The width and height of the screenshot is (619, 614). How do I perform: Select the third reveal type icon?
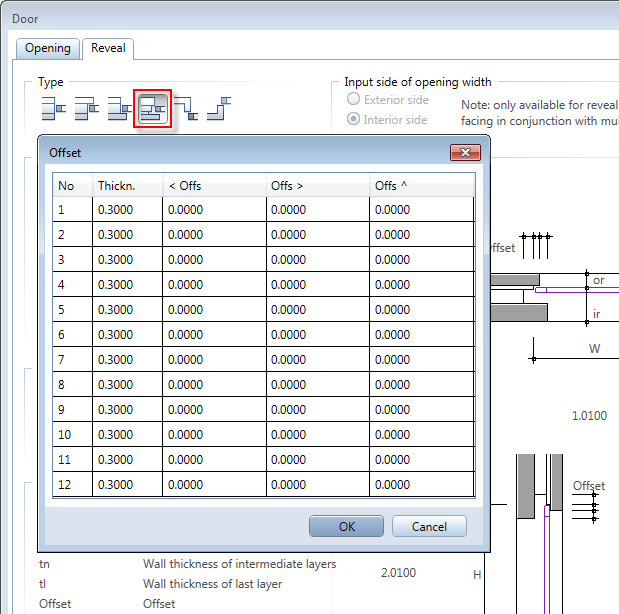tap(120, 108)
